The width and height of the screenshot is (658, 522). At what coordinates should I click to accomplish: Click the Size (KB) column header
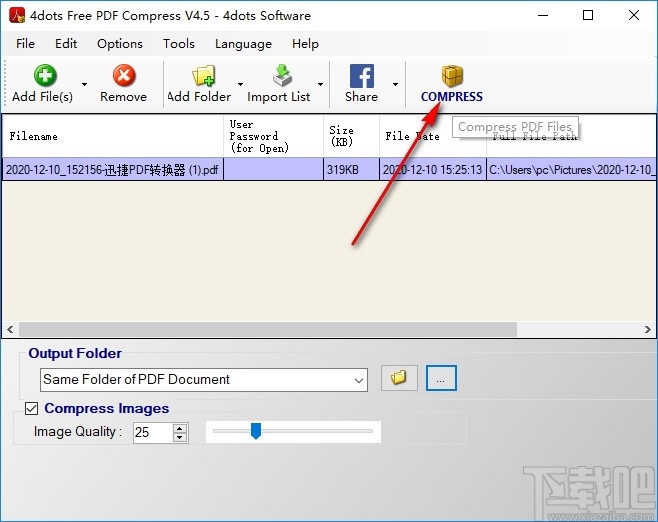point(351,136)
